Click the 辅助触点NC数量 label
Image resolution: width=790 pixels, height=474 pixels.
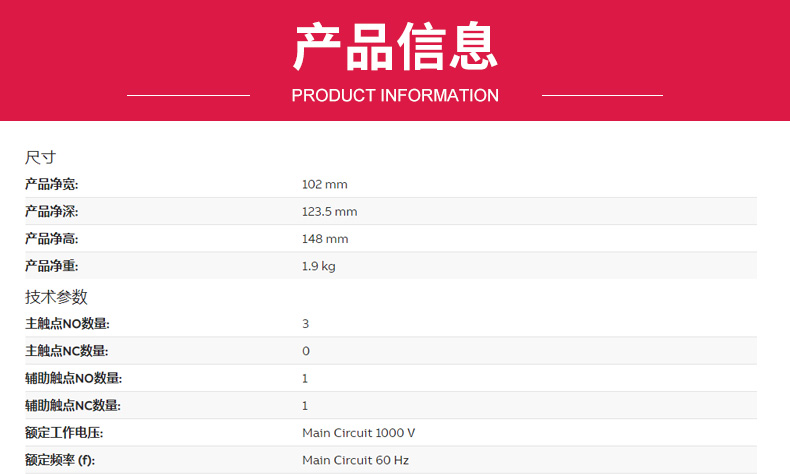pyautogui.click(x=73, y=406)
